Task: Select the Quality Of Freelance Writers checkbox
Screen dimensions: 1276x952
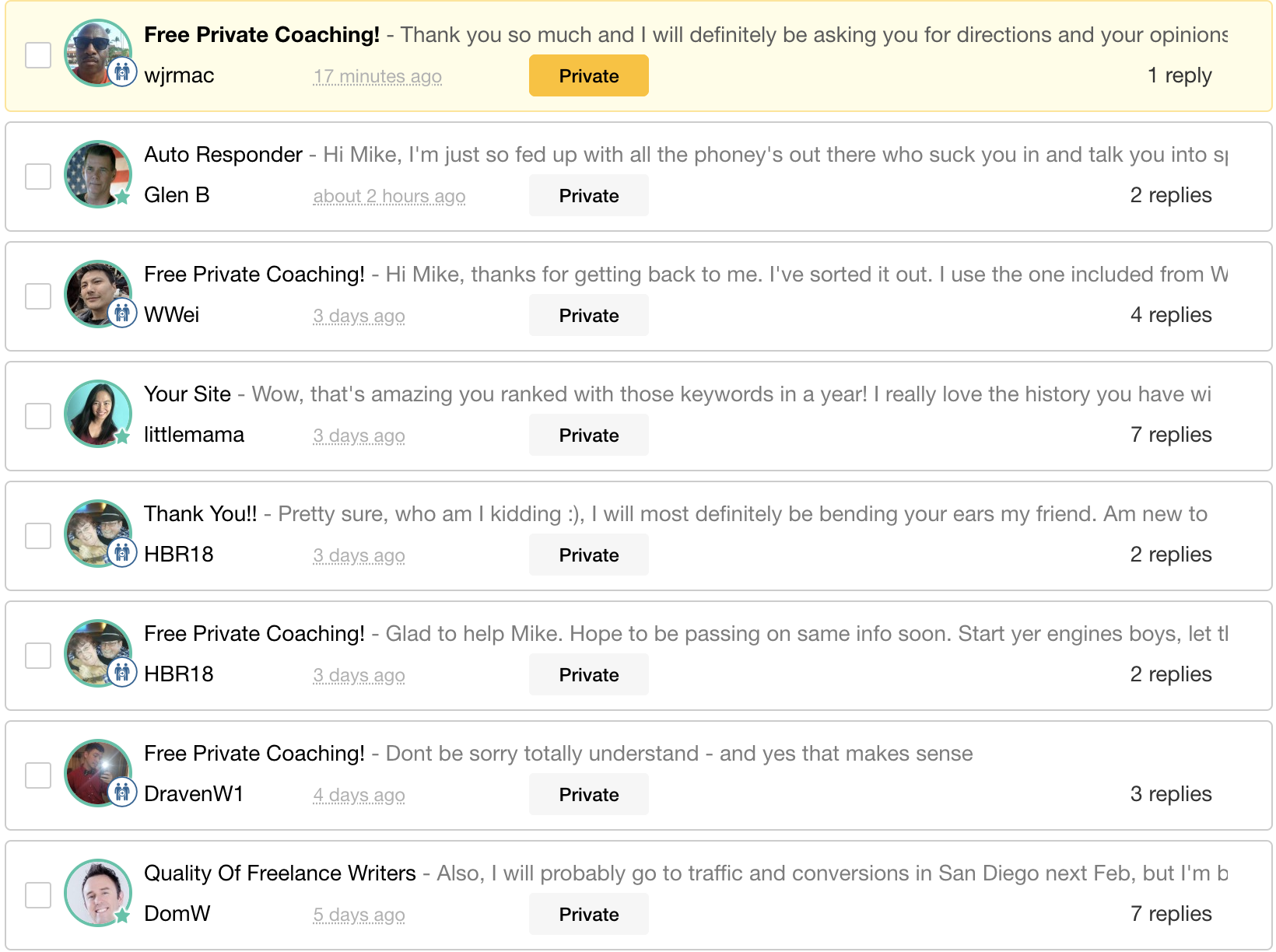Action: 38,895
